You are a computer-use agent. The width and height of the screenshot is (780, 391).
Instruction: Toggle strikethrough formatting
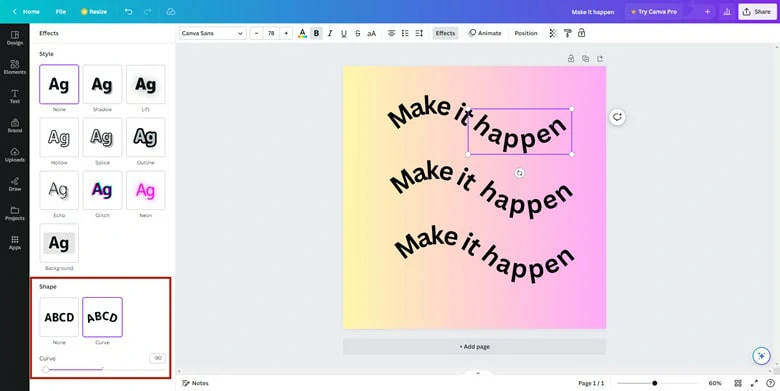point(358,33)
